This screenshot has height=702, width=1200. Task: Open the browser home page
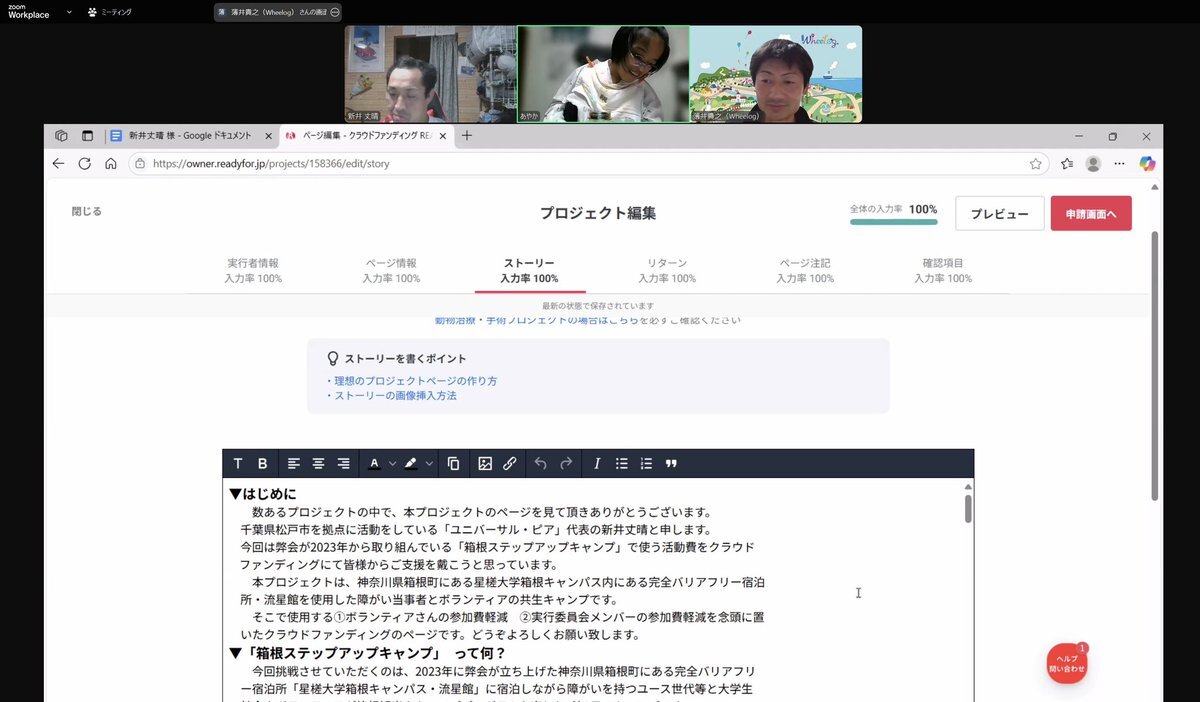point(111,163)
